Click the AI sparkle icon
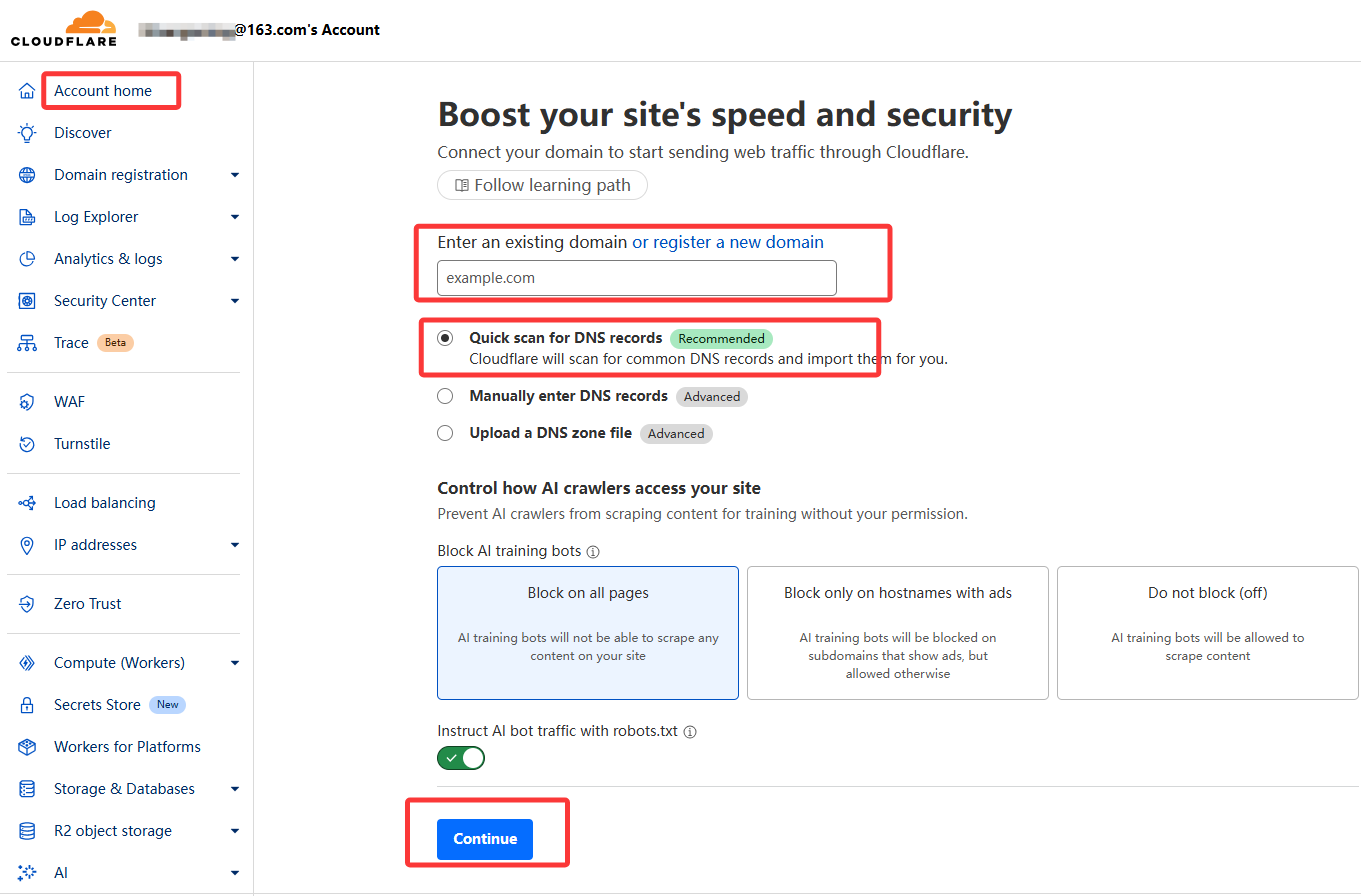This screenshot has width=1361, height=896. (x=27, y=873)
